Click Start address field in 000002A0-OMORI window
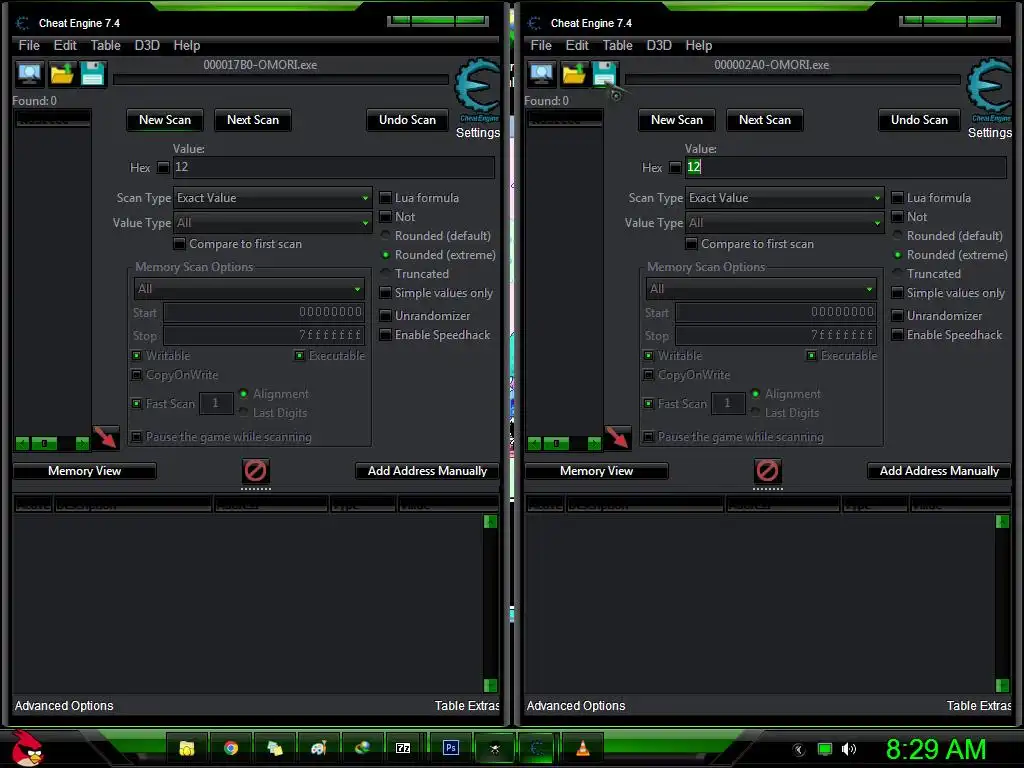This screenshot has height=768, width=1024. tap(775, 312)
